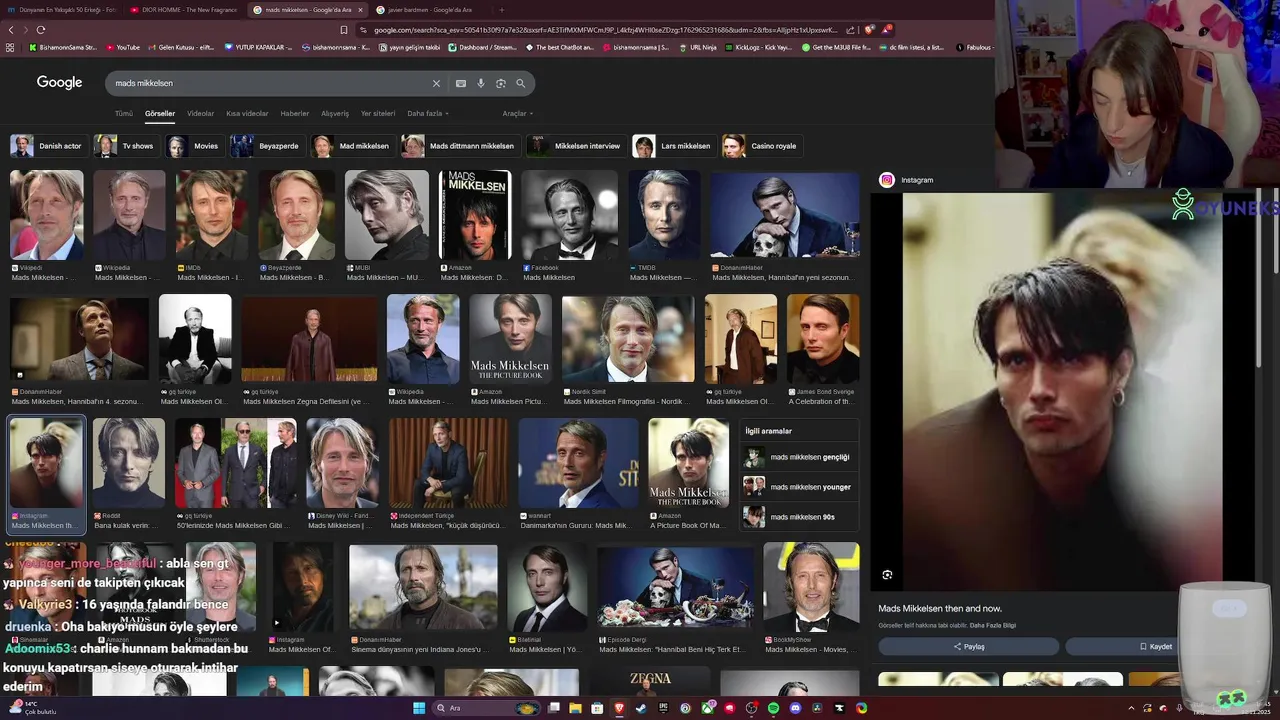Open the large Mads Mikkelsen preview image

point(1062,390)
